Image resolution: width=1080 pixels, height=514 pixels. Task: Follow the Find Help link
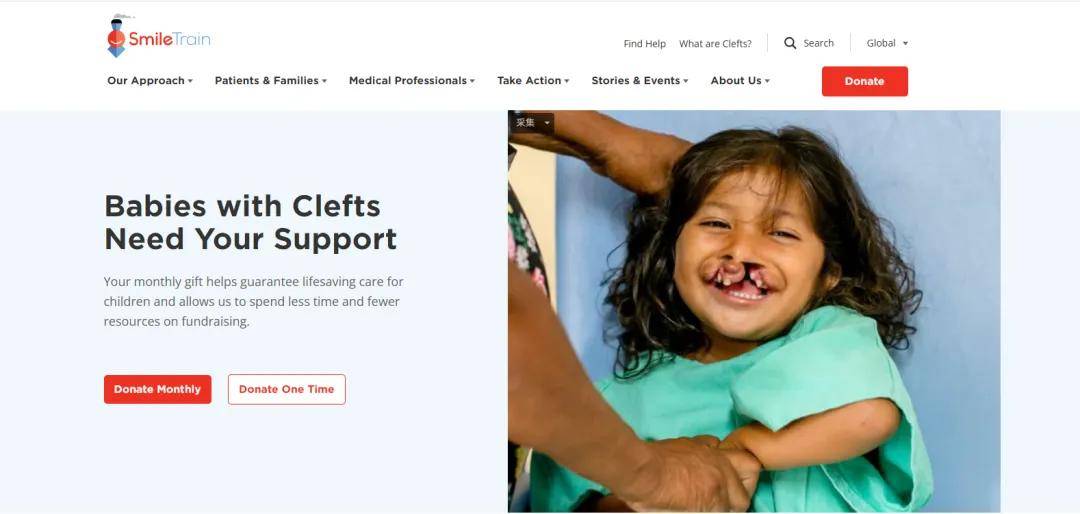pyautogui.click(x=645, y=43)
